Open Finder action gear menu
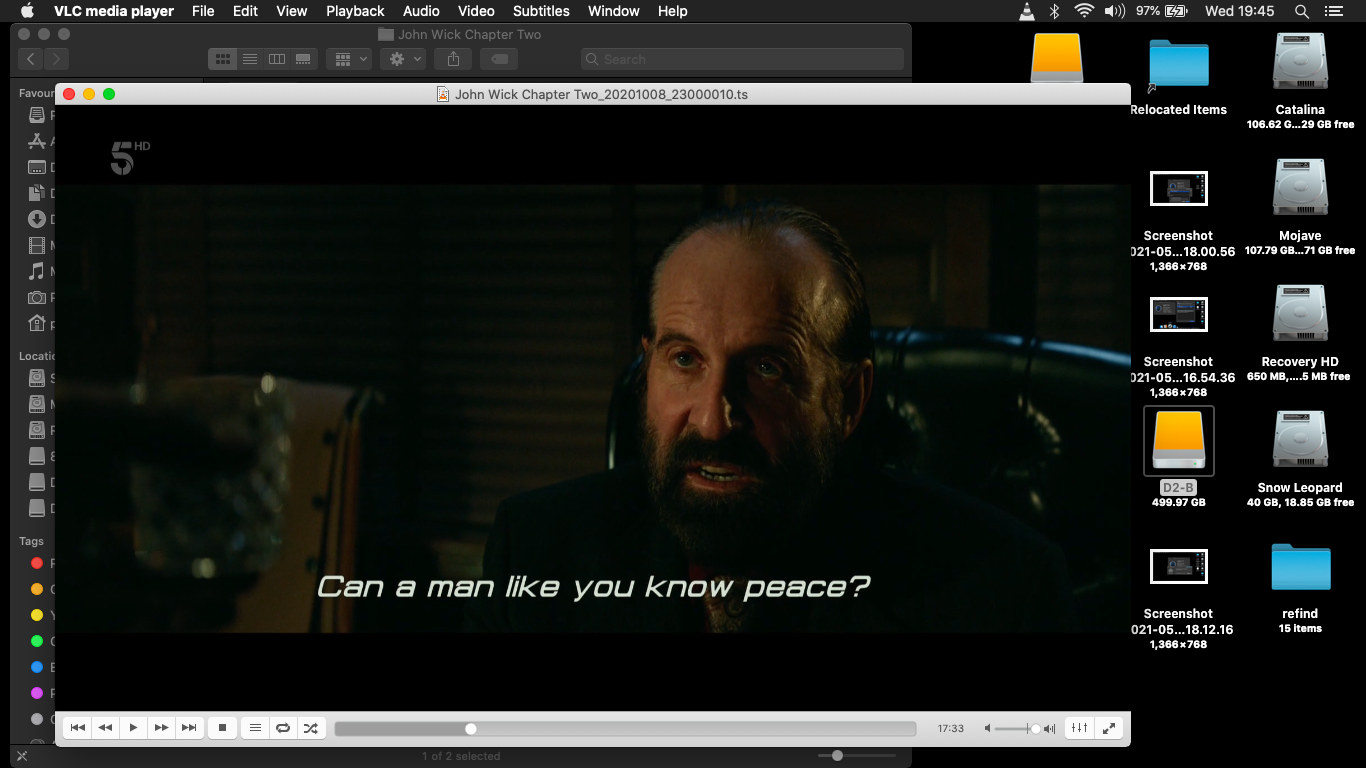This screenshot has width=1366, height=768. pyautogui.click(x=404, y=59)
